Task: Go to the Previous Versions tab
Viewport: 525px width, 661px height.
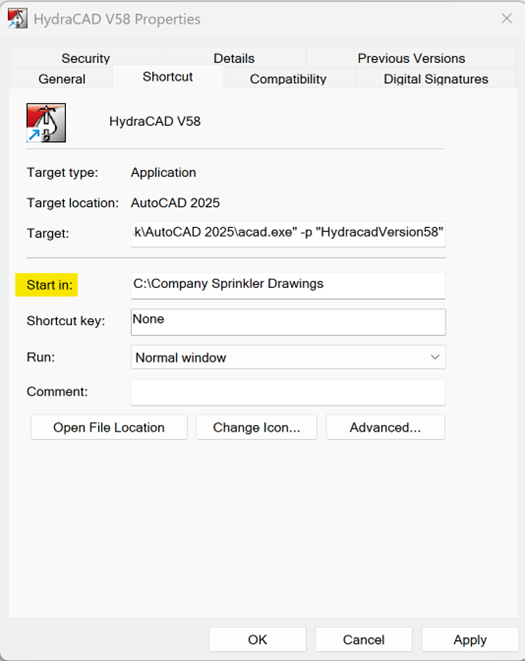Action: coord(411,58)
